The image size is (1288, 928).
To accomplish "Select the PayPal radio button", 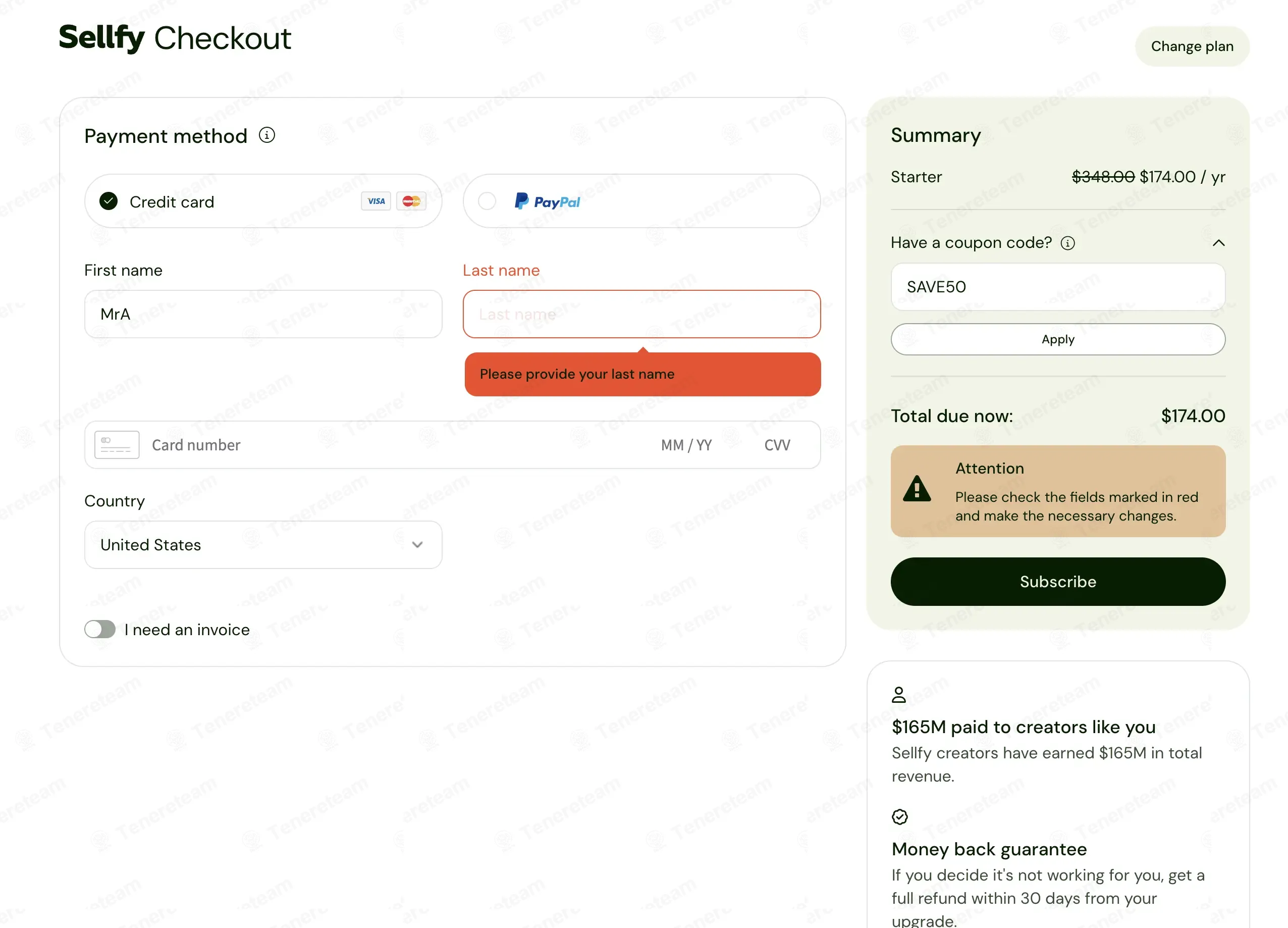I will (x=487, y=201).
